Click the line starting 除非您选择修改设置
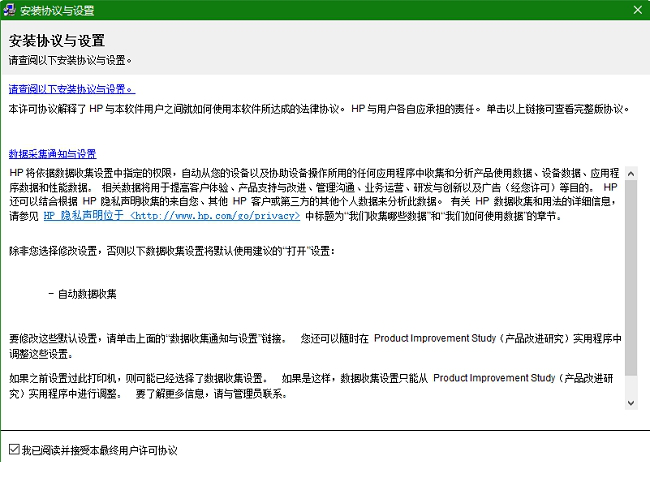The height and width of the screenshot is (480, 650). tap(172, 251)
